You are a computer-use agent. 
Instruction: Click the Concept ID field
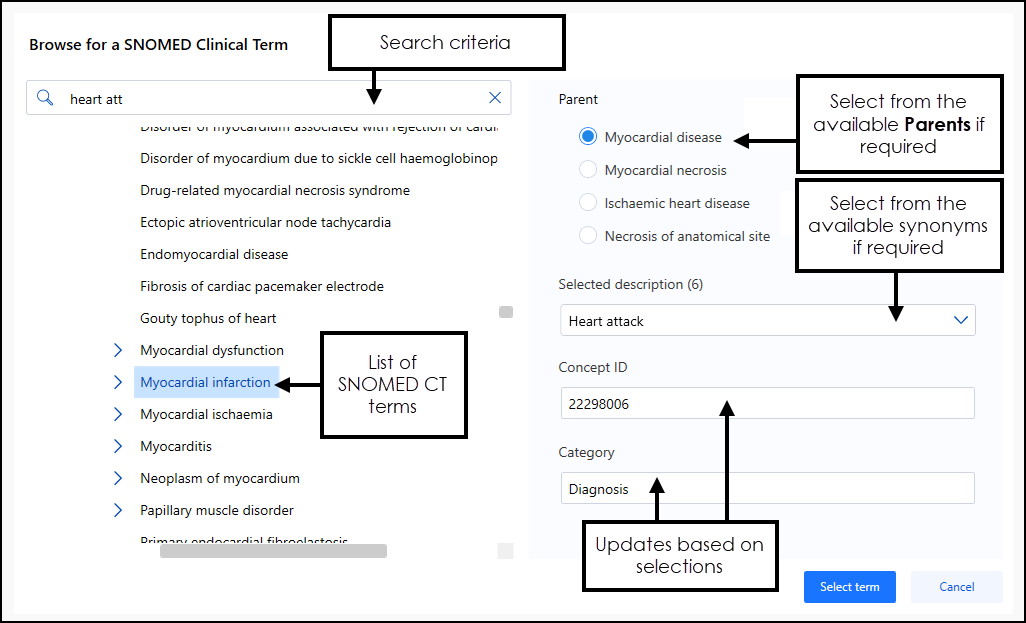(x=766, y=404)
